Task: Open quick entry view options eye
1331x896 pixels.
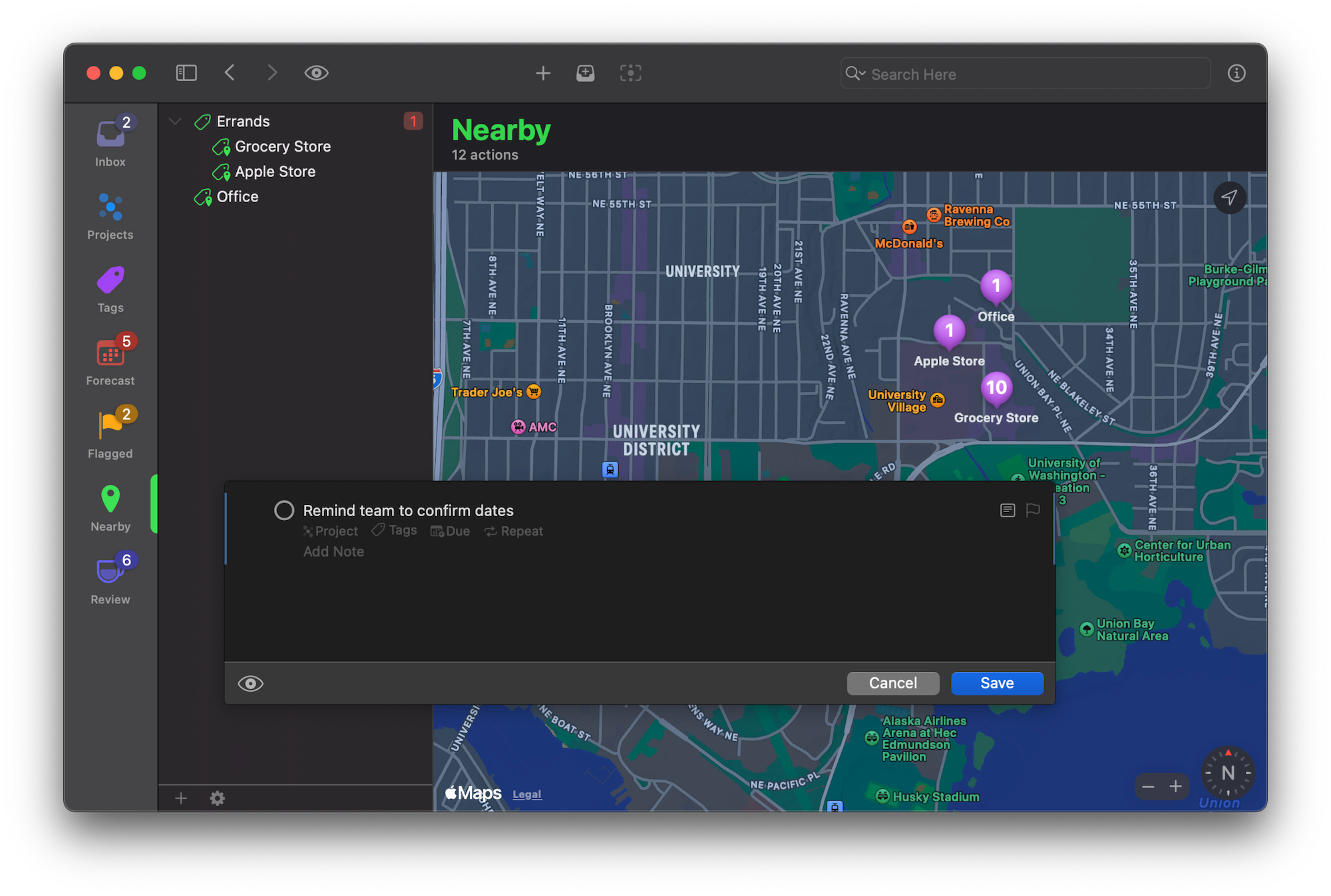Action: 251,684
